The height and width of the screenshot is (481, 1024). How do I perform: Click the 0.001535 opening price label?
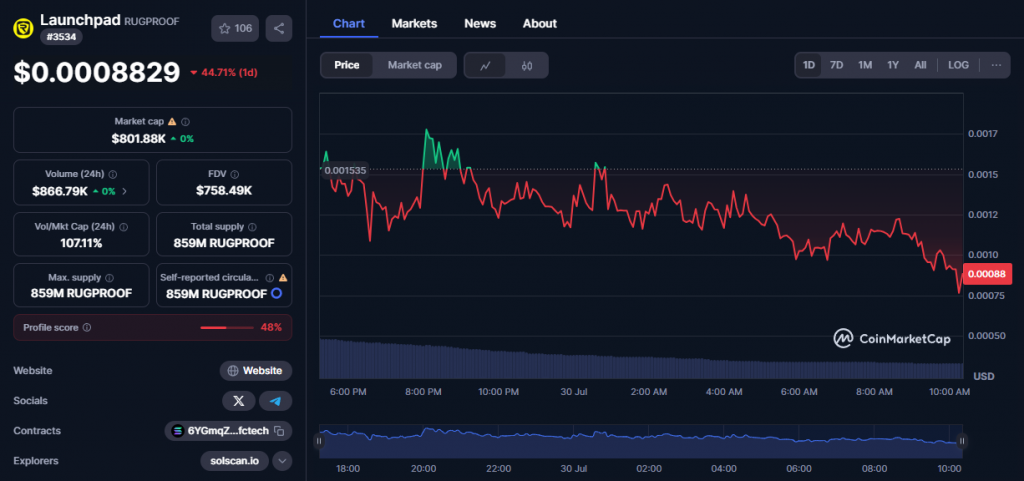345,171
